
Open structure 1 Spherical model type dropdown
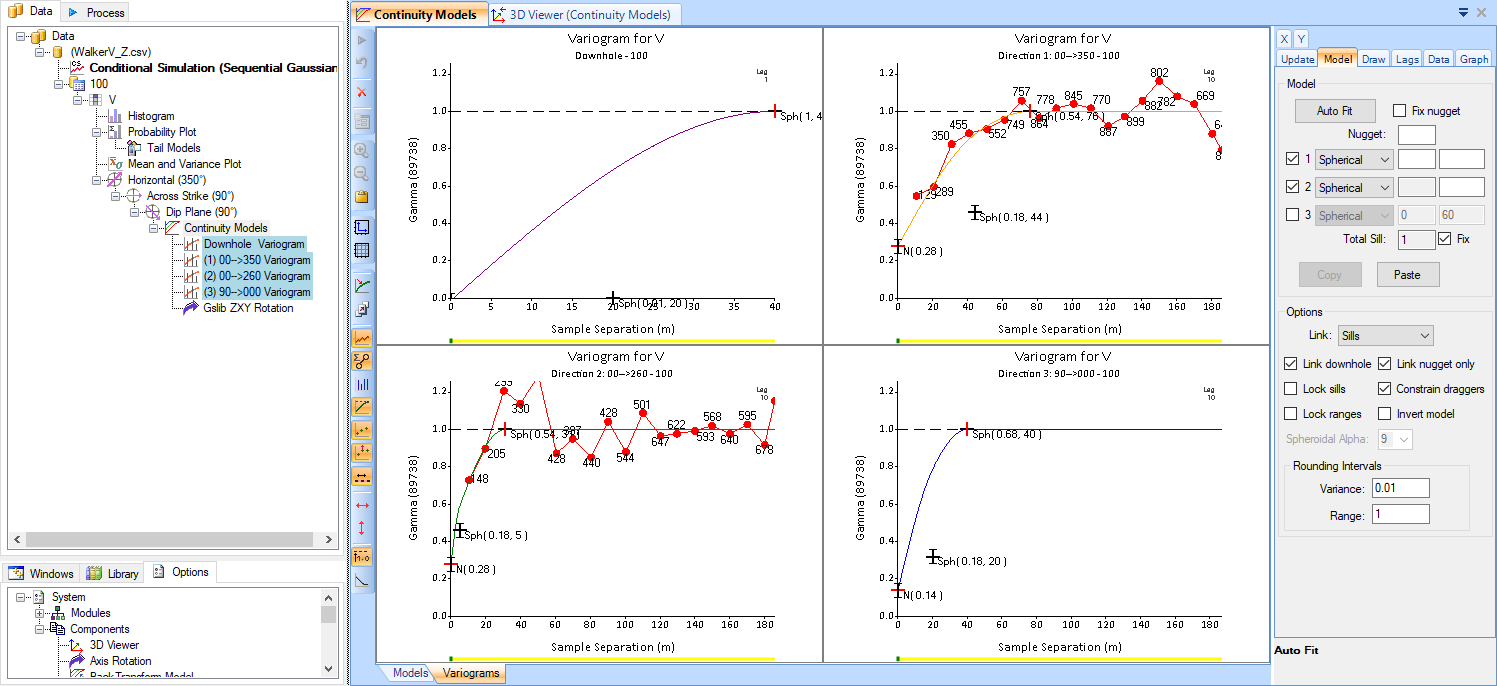coord(1354,160)
